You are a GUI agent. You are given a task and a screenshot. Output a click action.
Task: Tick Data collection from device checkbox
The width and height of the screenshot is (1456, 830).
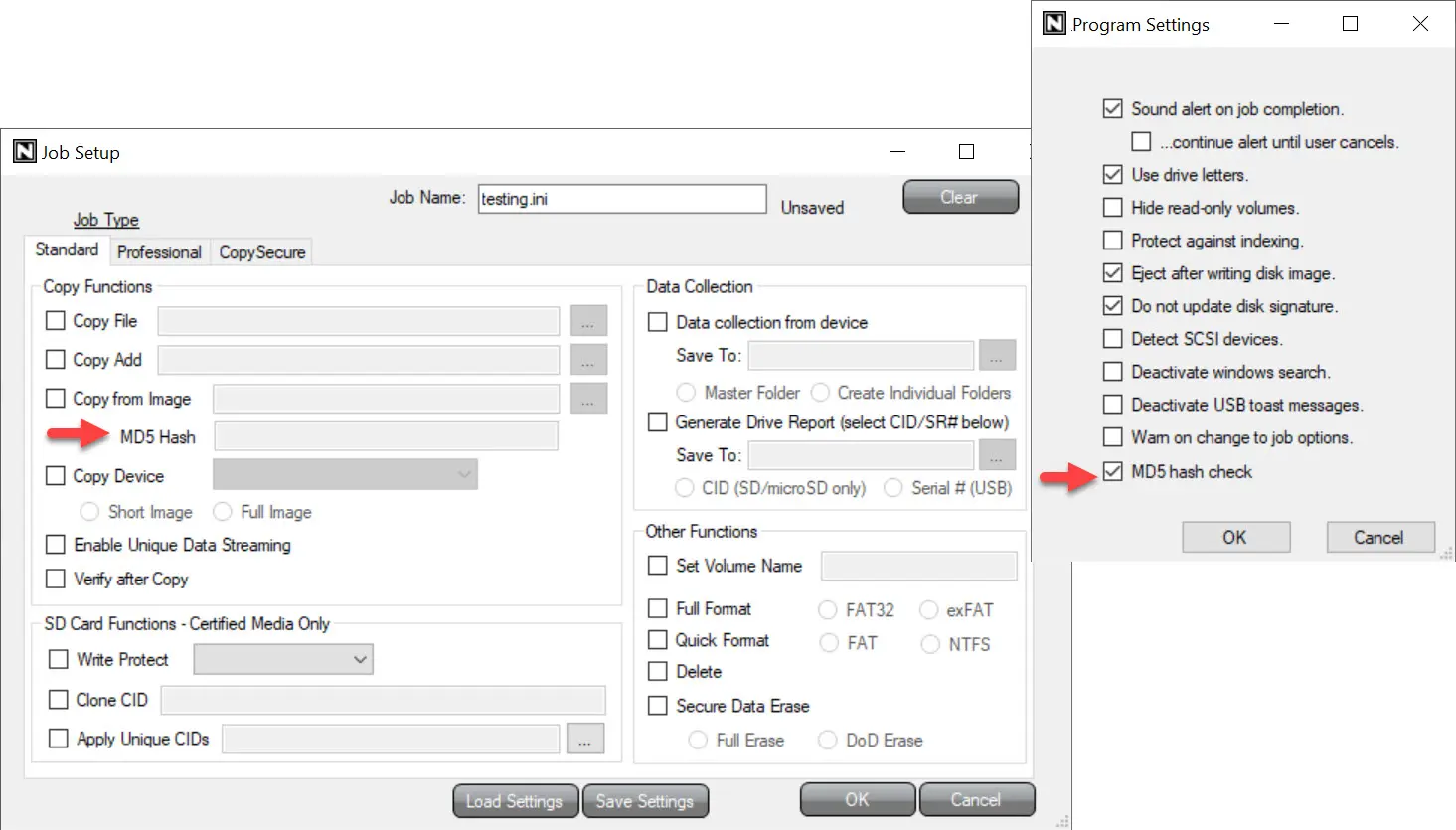pos(658,322)
